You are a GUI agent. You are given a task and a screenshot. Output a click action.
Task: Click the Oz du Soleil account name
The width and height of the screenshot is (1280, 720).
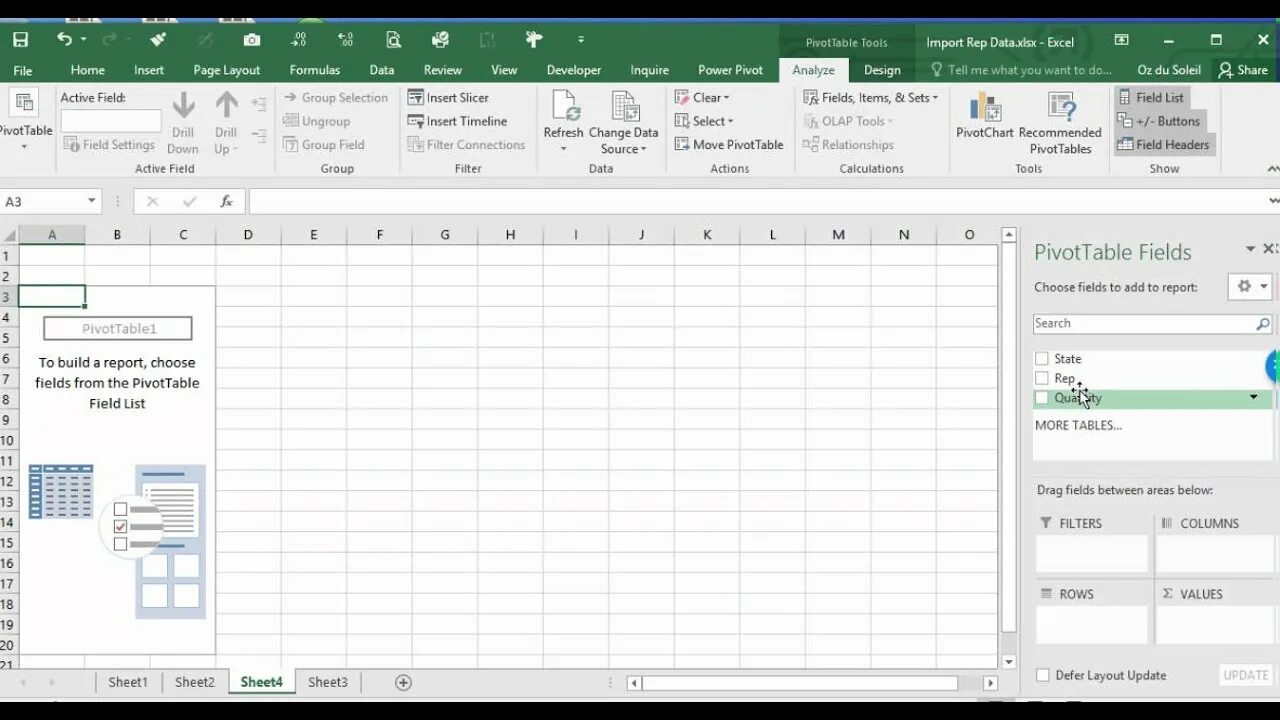(1169, 70)
